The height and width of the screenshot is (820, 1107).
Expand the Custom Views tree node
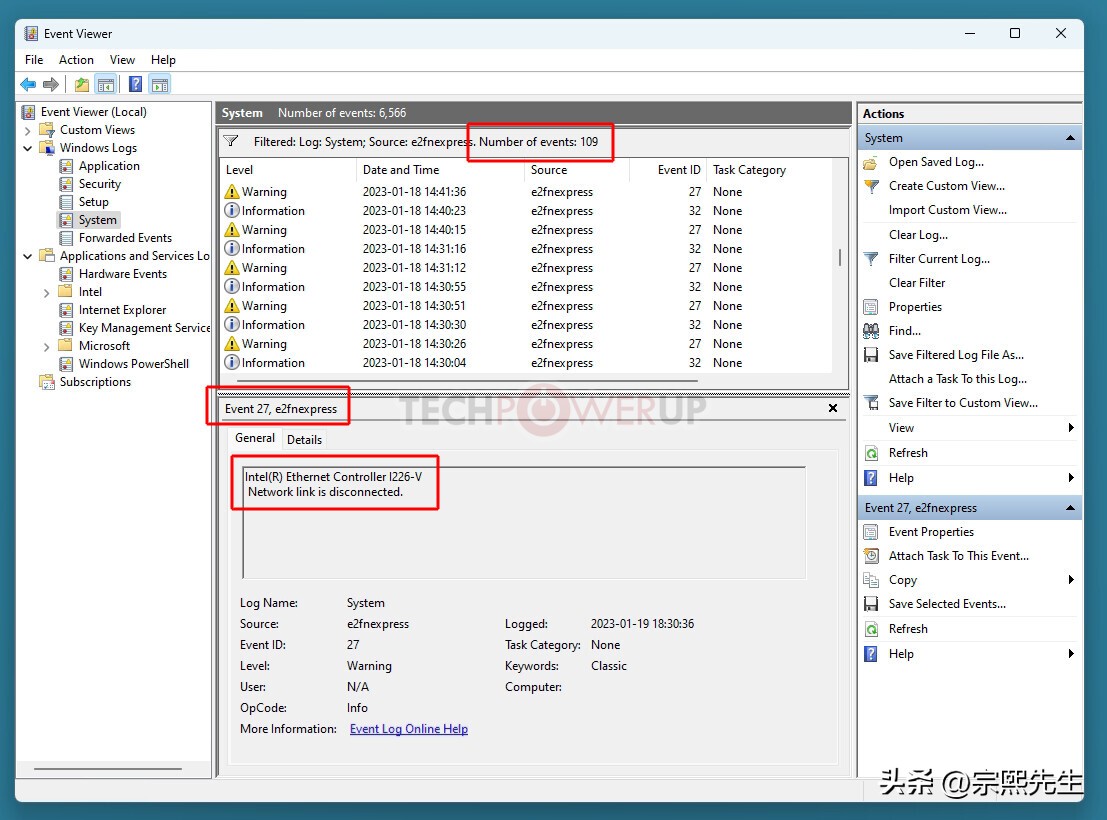[x=28, y=130]
